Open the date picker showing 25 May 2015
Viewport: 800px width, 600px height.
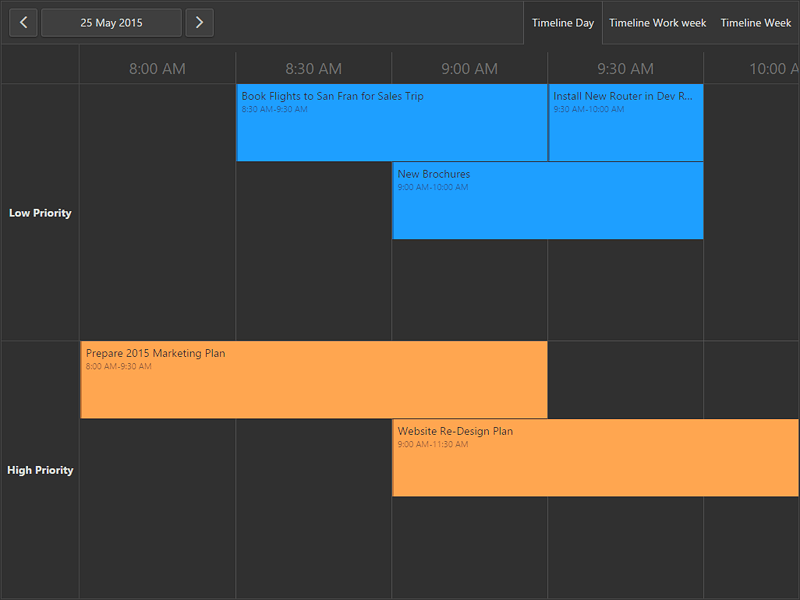point(111,22)
